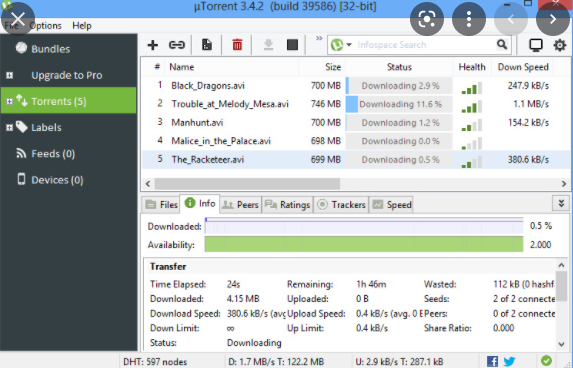Select Torrents (5) in sidebar

point(69,100)
